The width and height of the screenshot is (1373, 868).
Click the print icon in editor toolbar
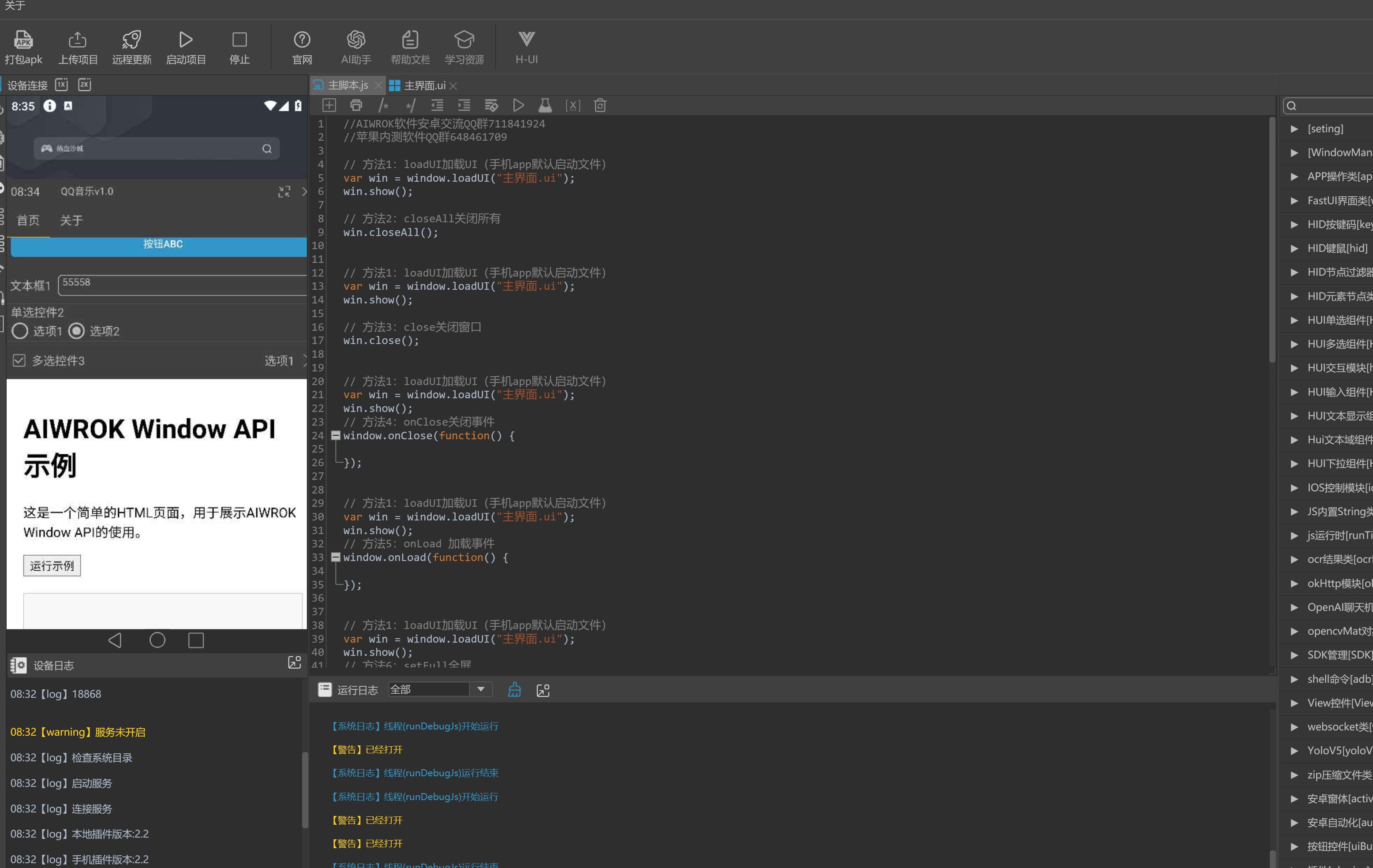(x=356, y=105)
